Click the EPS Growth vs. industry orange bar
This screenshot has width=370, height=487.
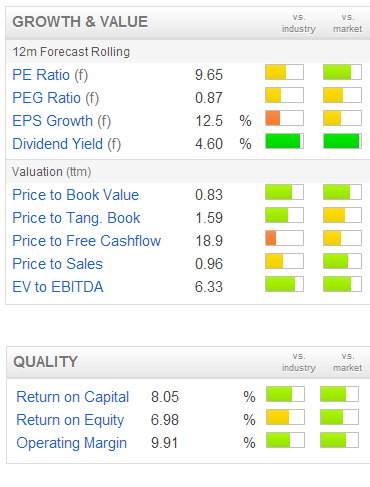click(x=284, y=118)
